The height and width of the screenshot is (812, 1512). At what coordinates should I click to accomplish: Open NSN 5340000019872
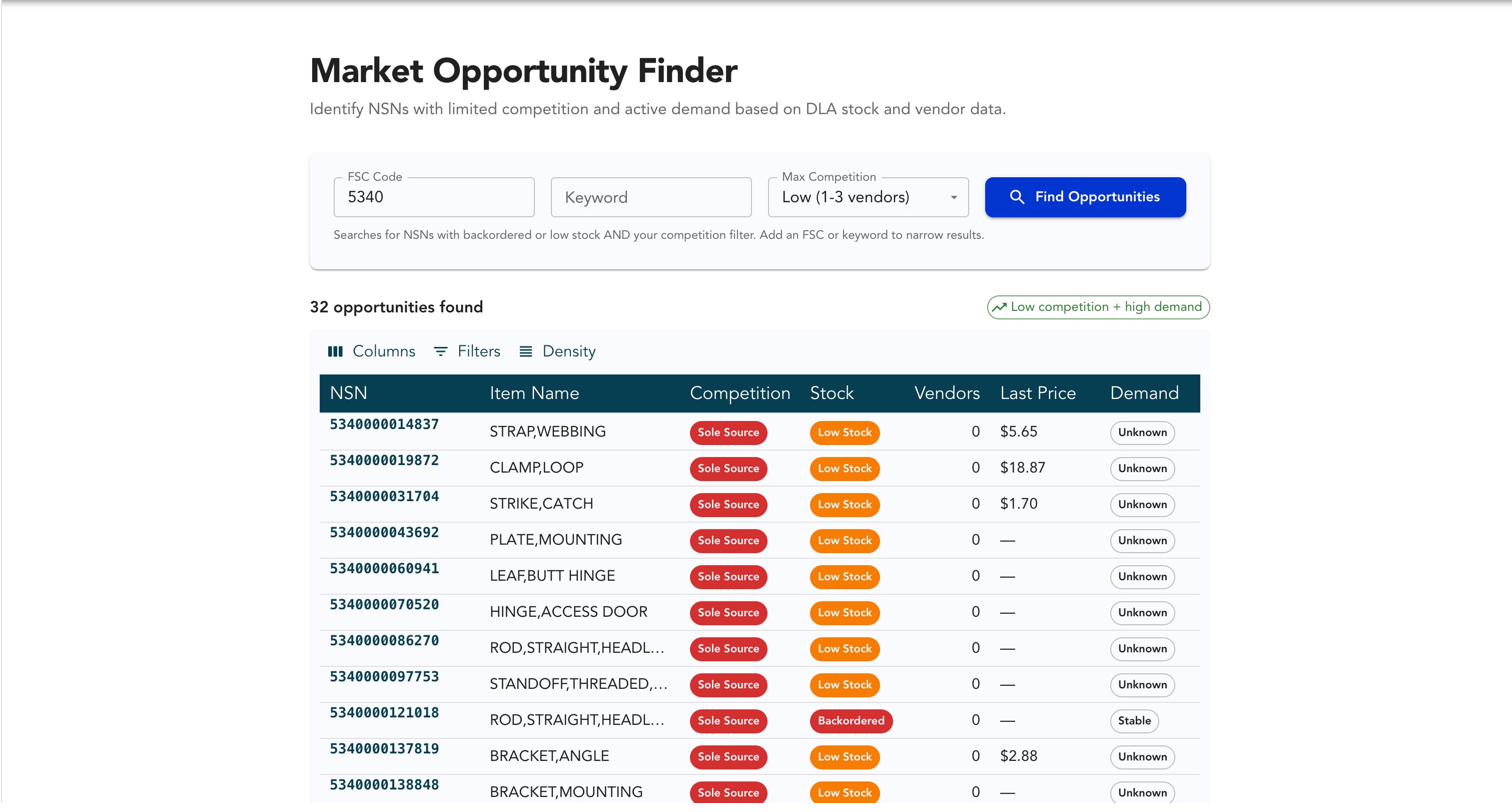tap(384, 460)
